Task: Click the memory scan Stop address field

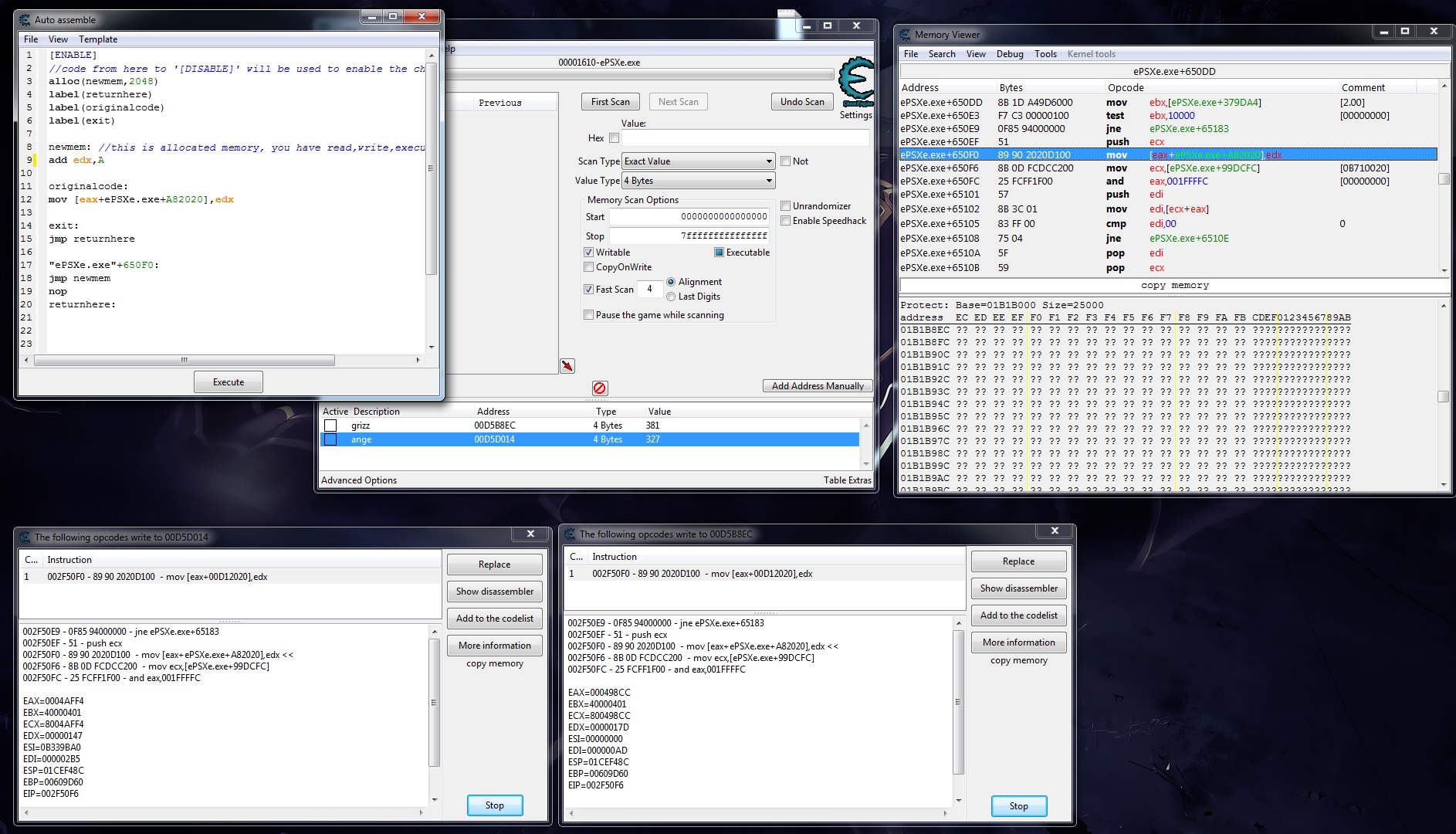Action: point(689,236)
